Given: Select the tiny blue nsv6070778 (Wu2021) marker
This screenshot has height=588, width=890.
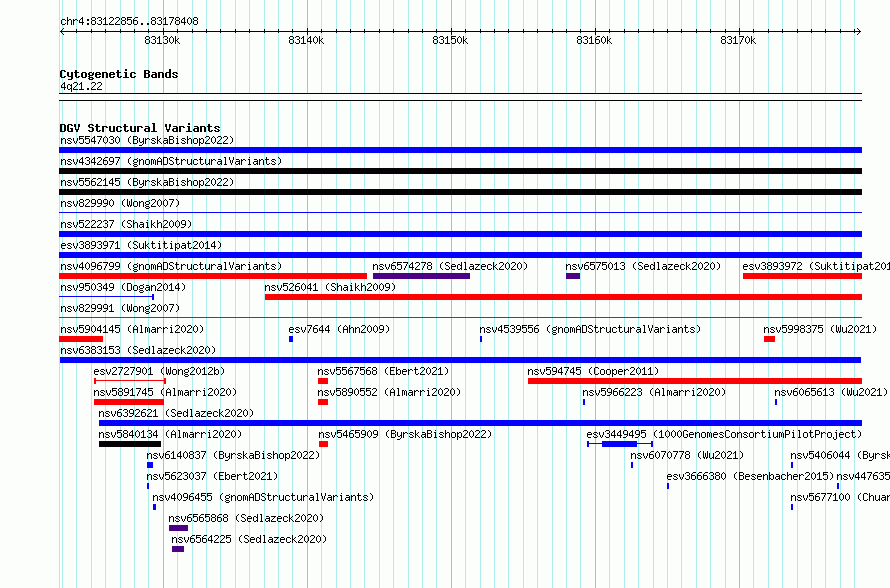Looking at the screenshot, I should coord(632,465).
